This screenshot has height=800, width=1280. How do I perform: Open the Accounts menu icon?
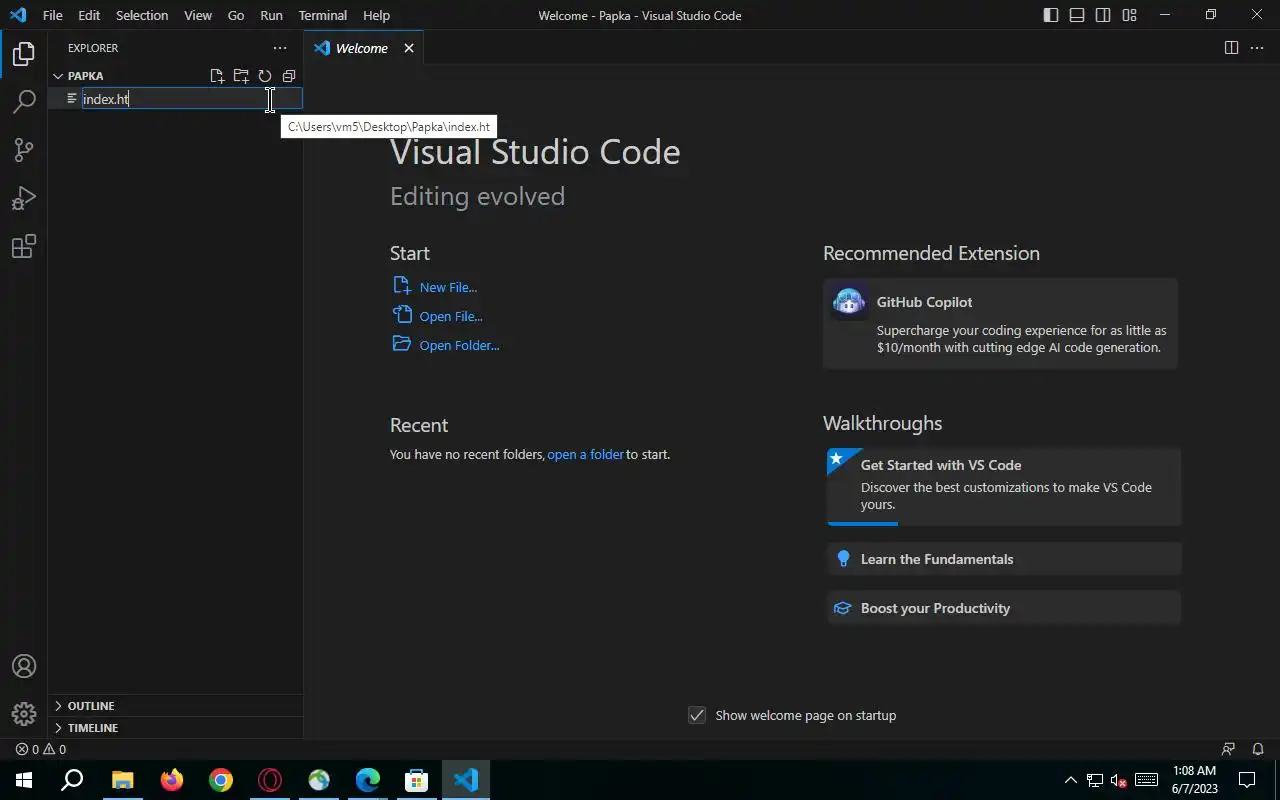point(24,666)
